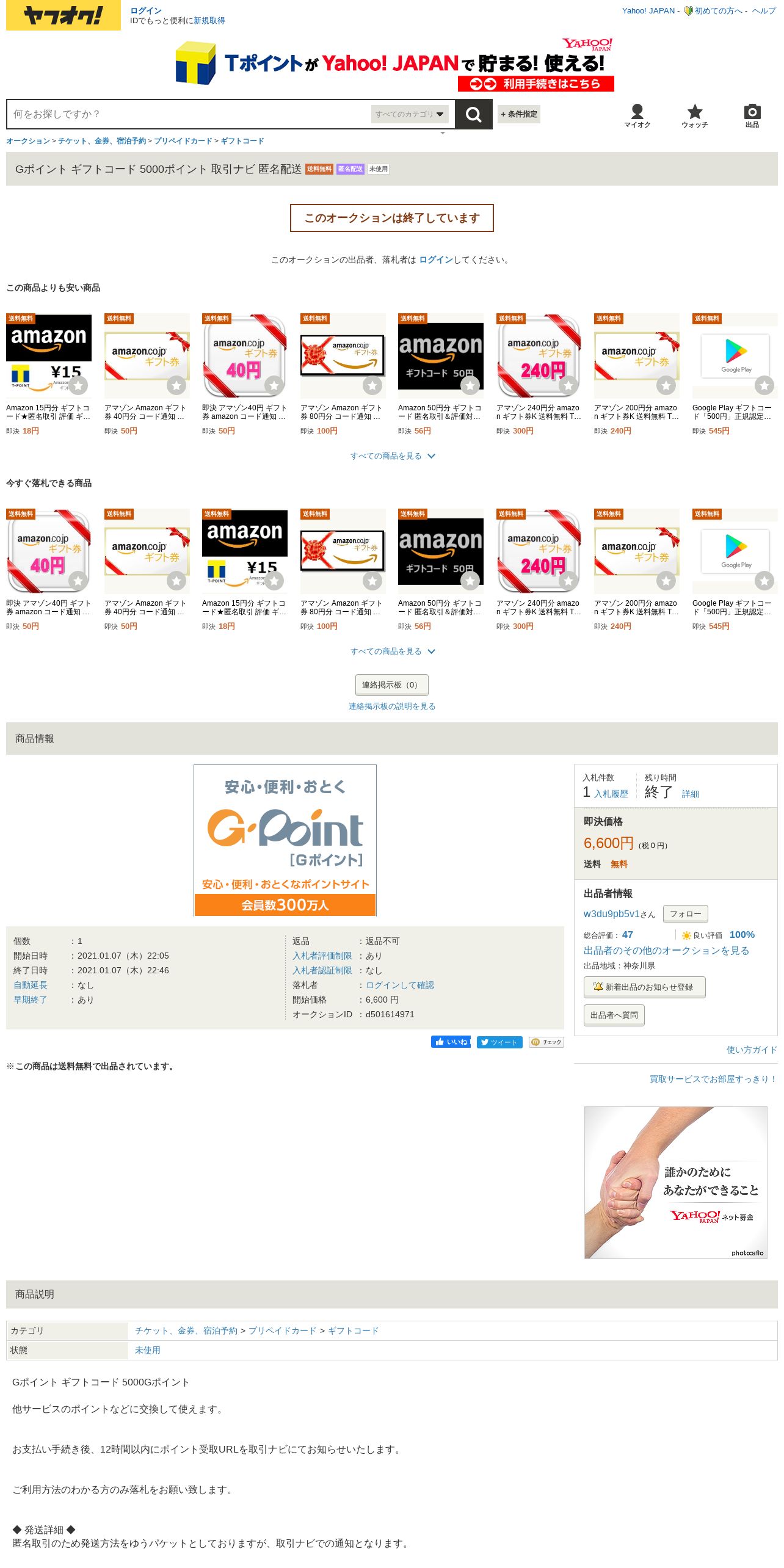Click the Yahoo! JAPAN header link
The width and height of the screenshot is (784, 1568).
648,11
